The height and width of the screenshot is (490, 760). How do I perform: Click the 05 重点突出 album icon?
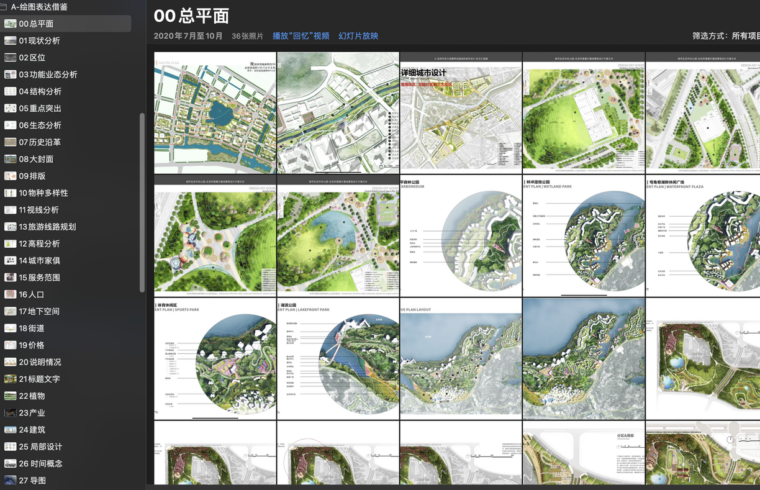(10, 109)
